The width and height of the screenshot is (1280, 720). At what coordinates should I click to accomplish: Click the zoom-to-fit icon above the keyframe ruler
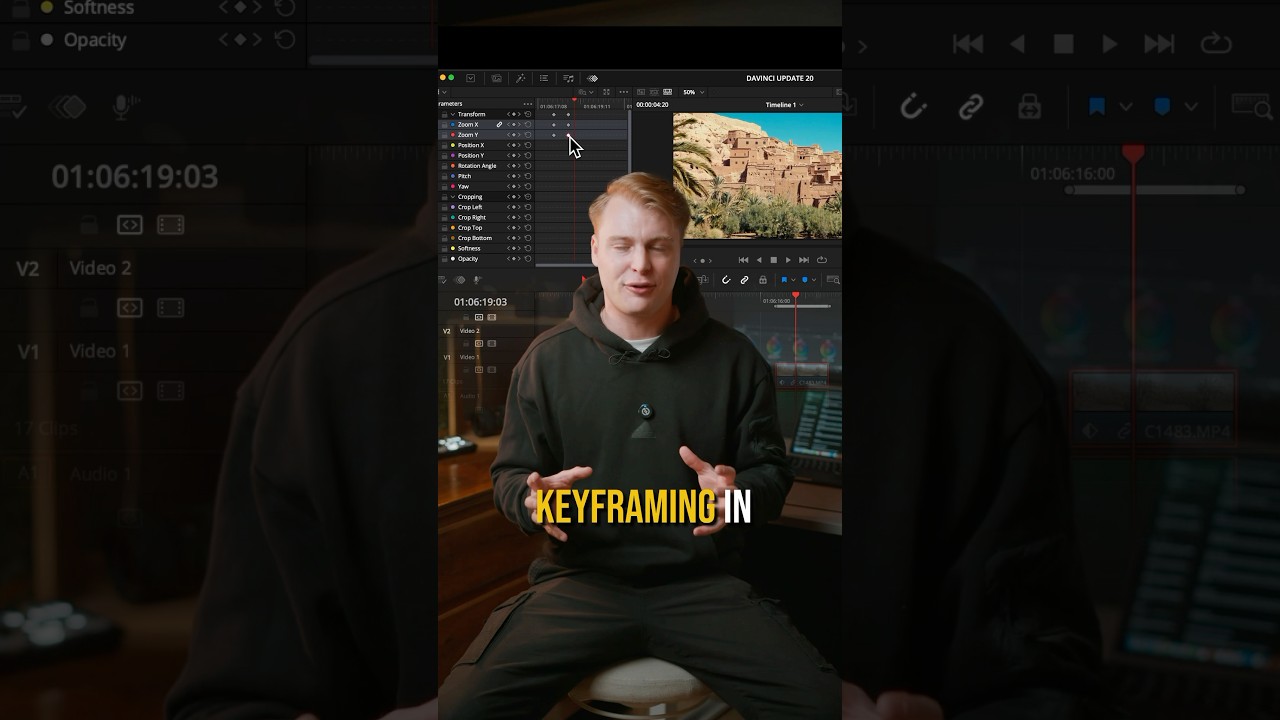point(606,92)
